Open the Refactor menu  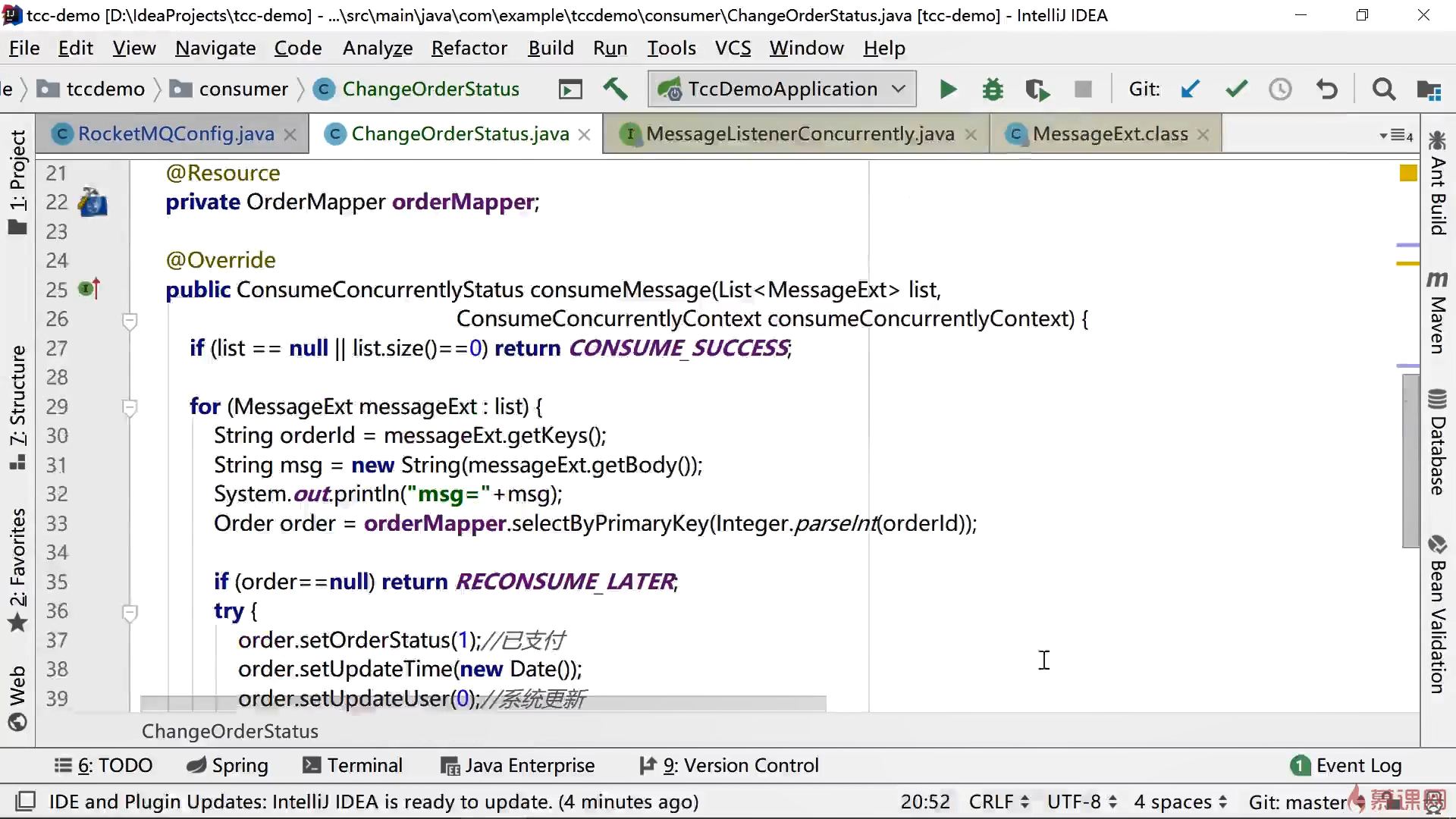pyautogui.click(x=469, y=49)
